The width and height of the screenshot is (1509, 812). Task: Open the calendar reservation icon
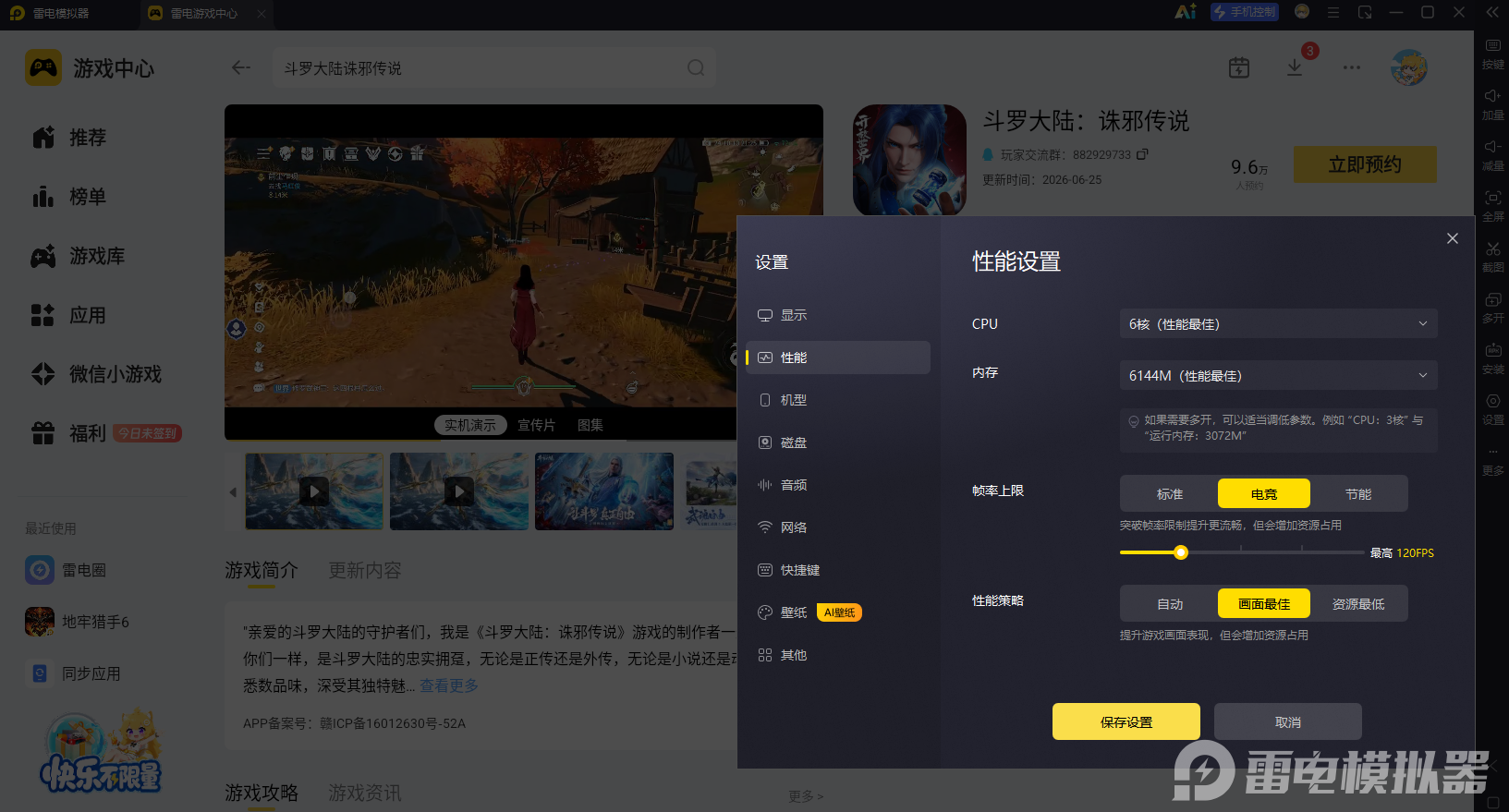(x=1239, y=67)
